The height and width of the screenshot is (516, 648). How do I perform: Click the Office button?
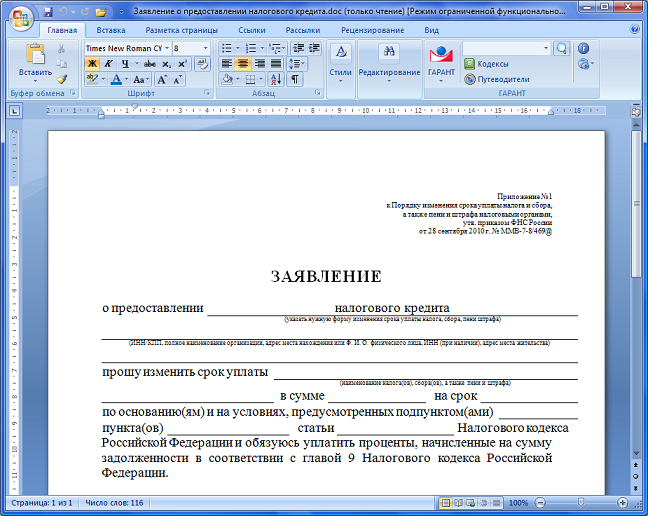[x=19, y=17]
